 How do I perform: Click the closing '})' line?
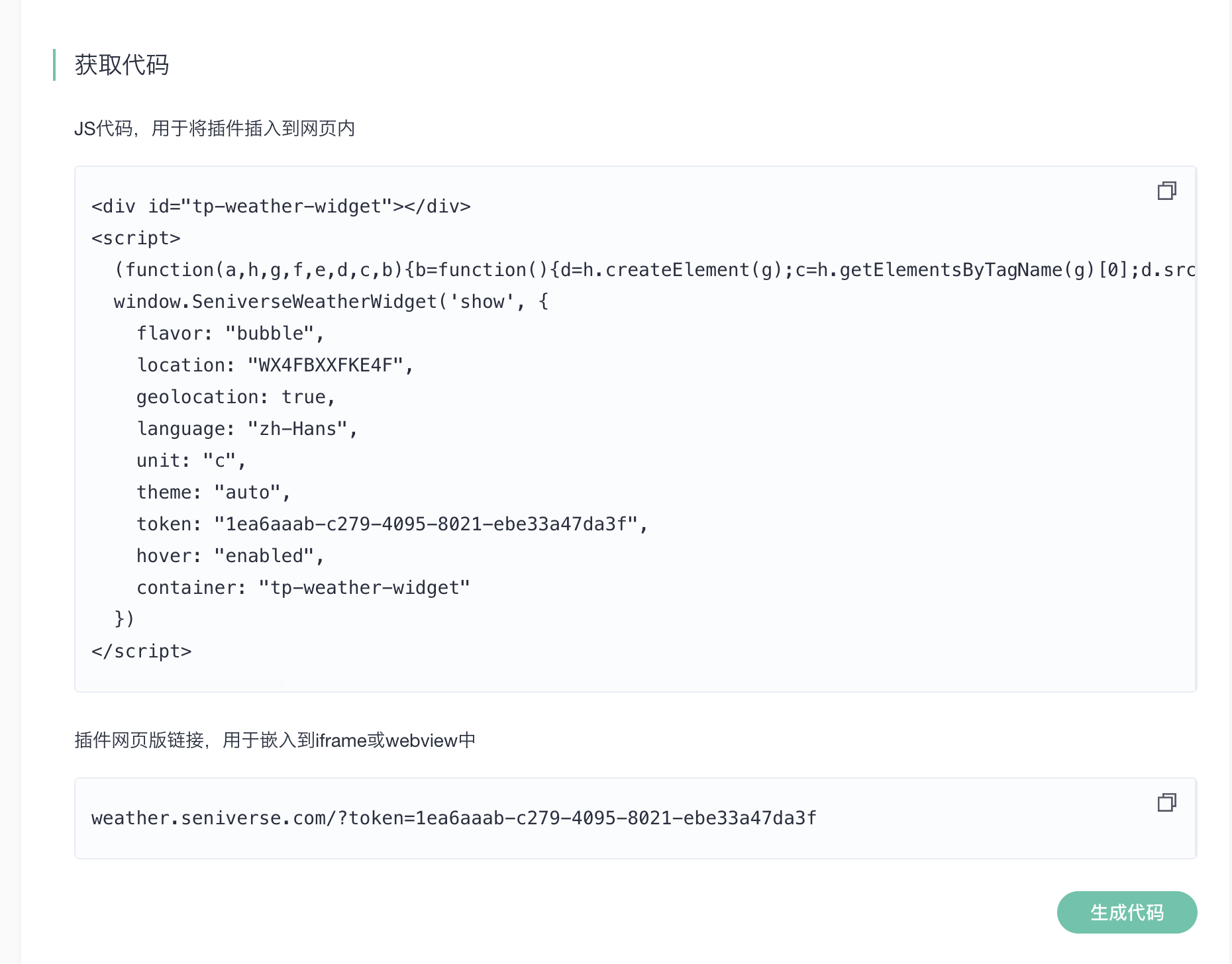pyautogui.click(x=125, y=619)
